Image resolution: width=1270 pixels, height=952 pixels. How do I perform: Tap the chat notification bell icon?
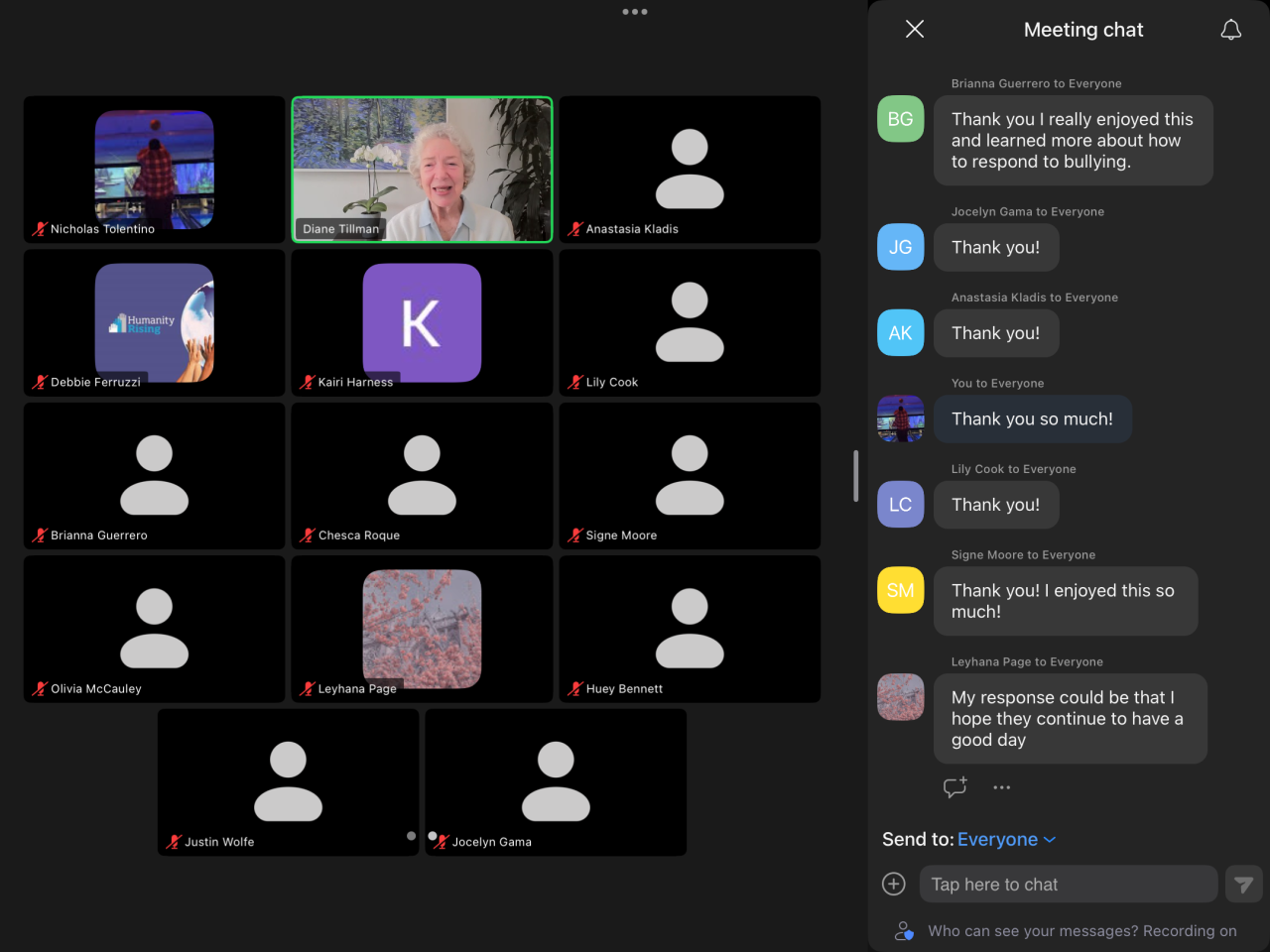click(x=1230, y=30)
